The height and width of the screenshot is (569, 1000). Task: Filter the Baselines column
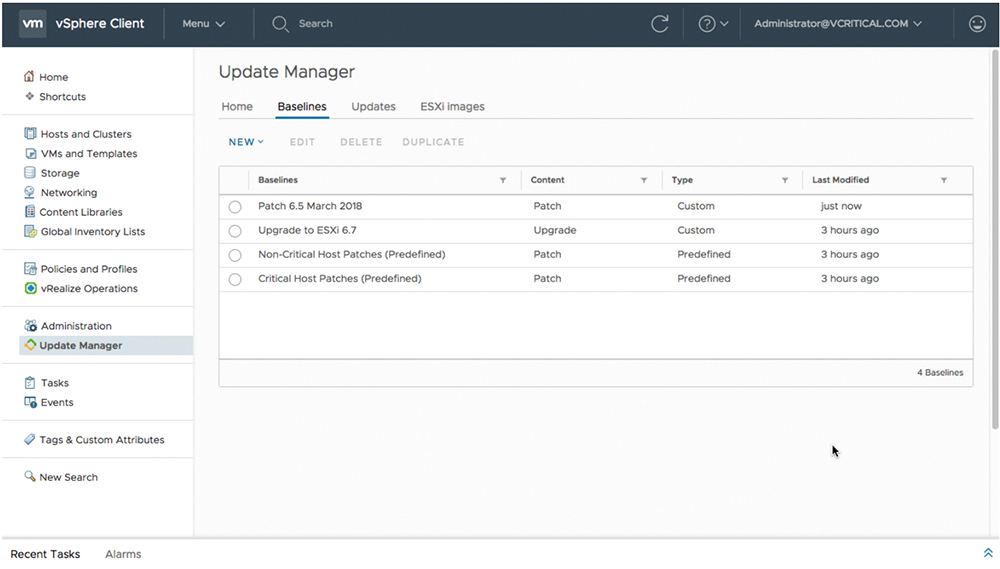(x=503, y=181)
